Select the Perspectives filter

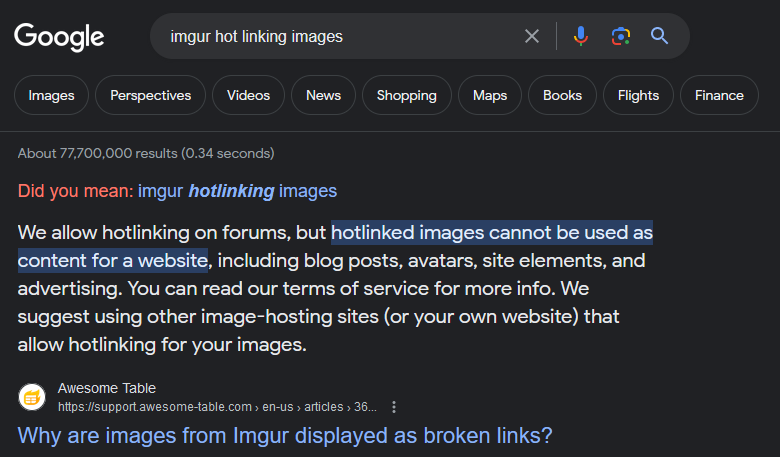click(150, 96)
